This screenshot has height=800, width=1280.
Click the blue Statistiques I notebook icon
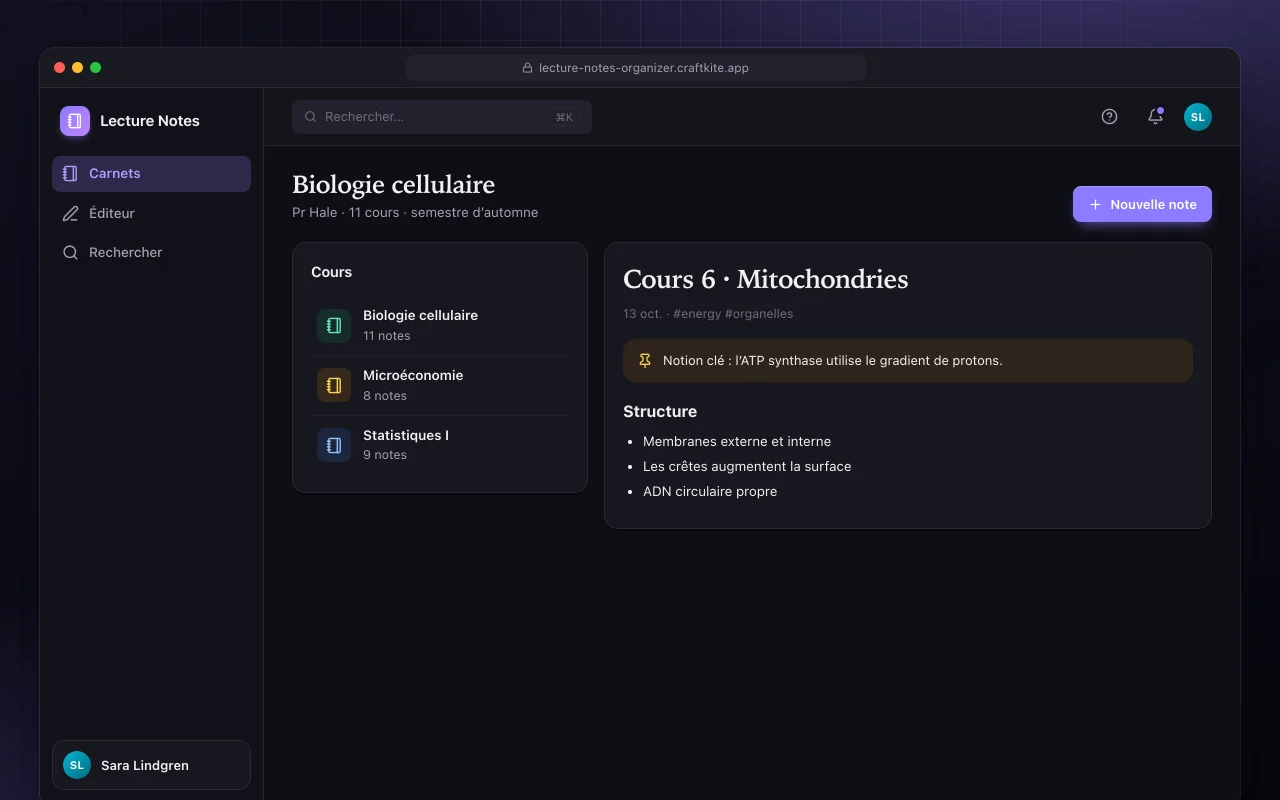[x=334, y=445]
